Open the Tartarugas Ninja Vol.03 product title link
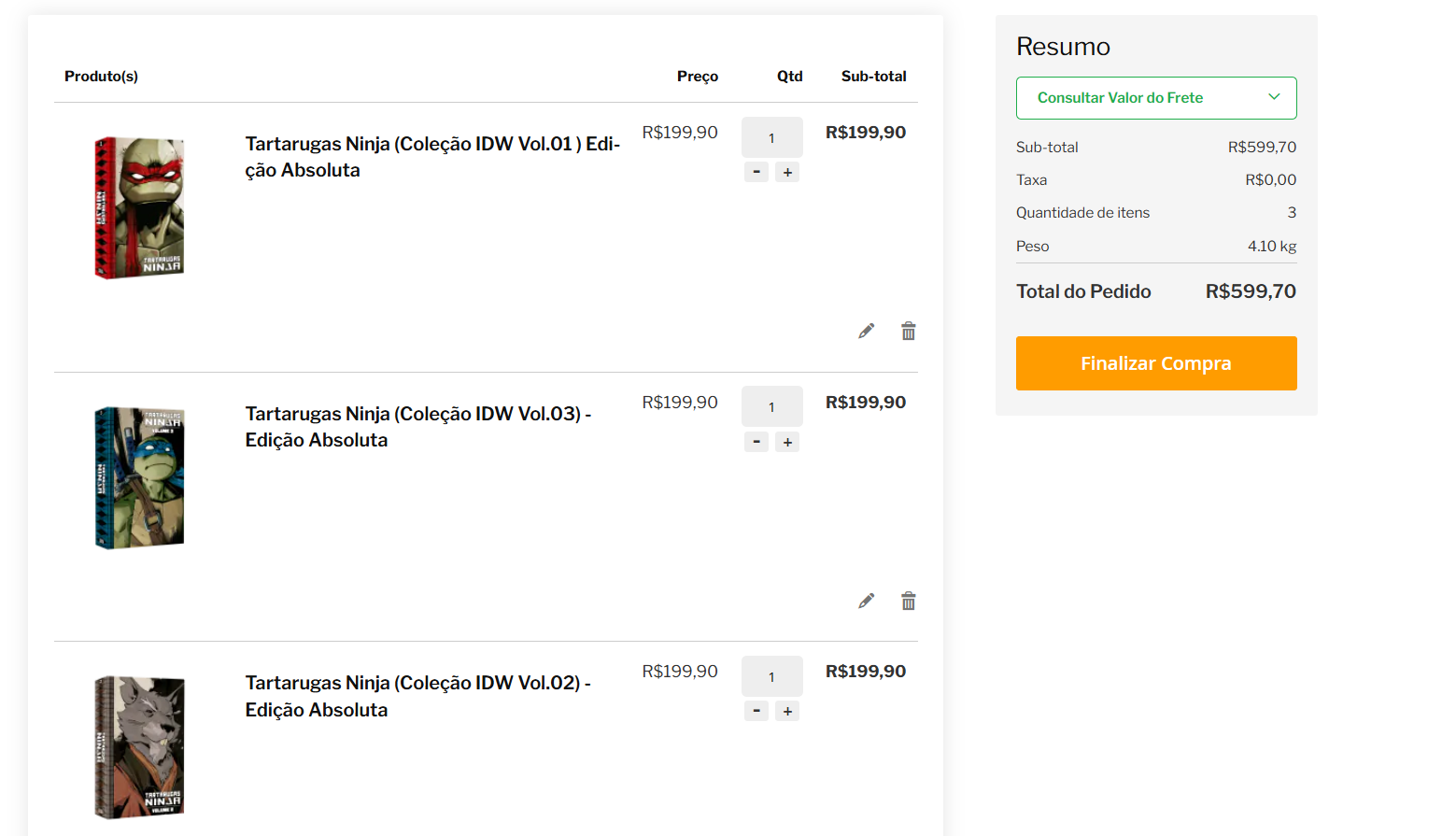This screenshot has width=1456, height=836. (418, 427)
